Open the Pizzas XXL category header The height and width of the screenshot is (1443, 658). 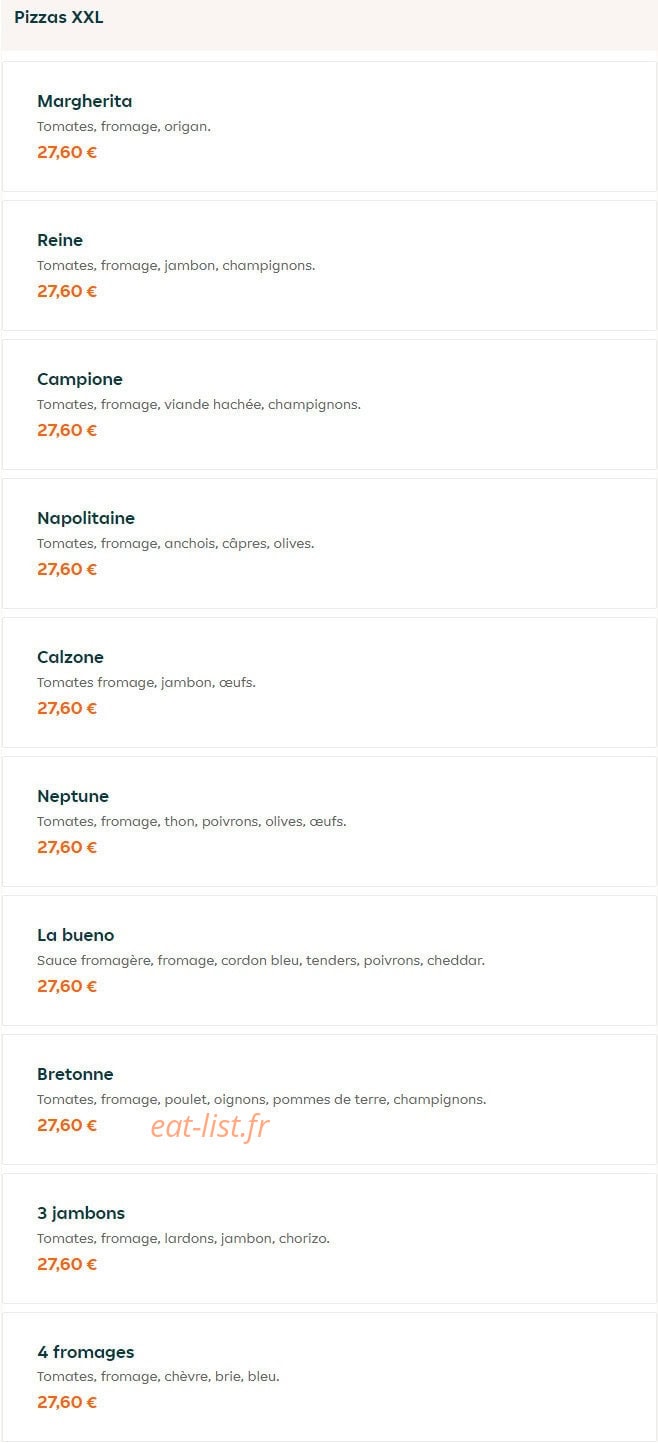[x=59, y=17]
